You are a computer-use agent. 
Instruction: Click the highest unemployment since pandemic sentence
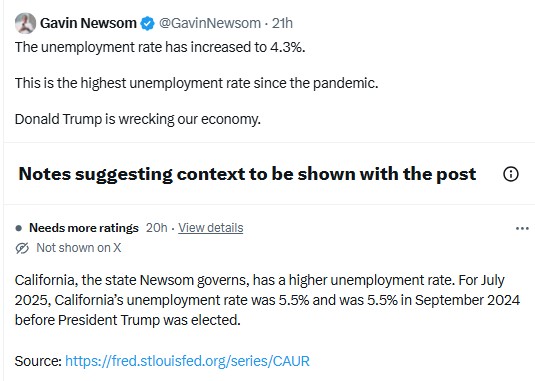click(197, 83)
